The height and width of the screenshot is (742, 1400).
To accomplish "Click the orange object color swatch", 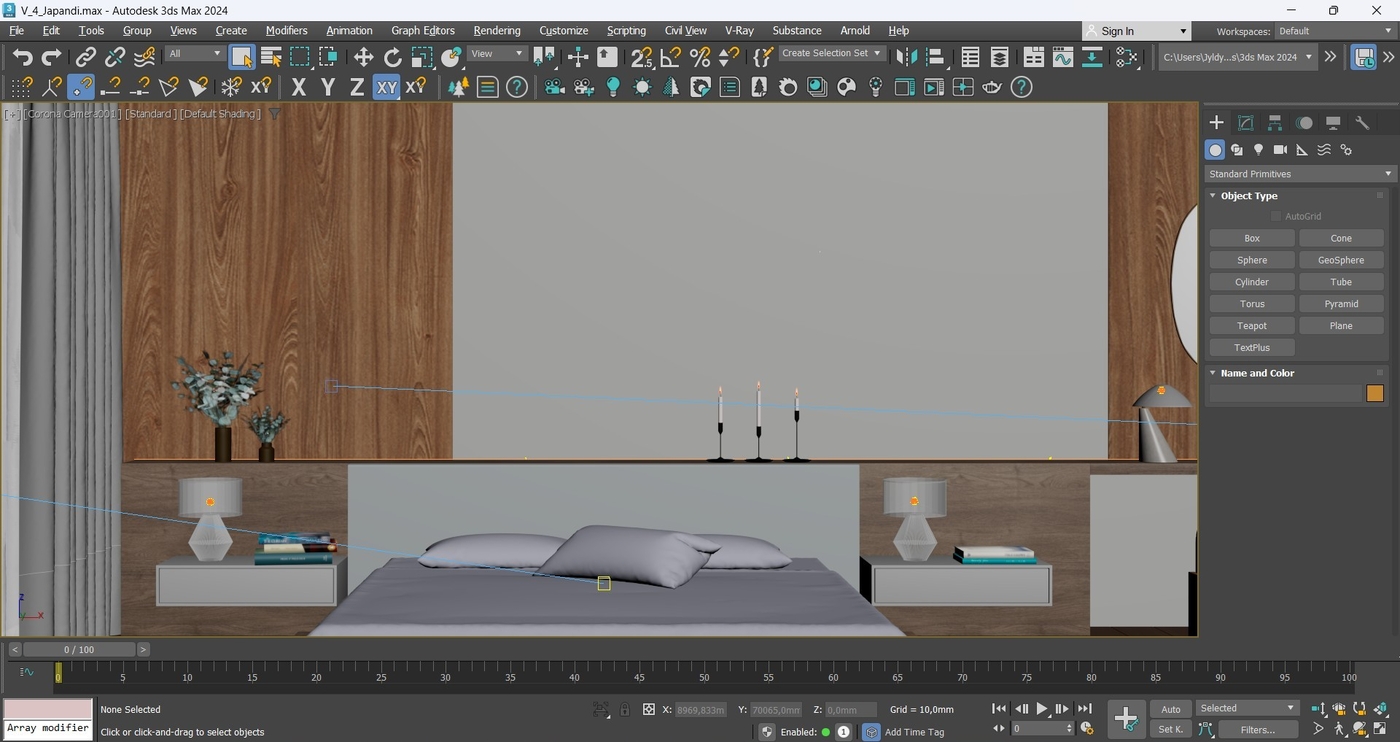I will tap(1375, 394).
